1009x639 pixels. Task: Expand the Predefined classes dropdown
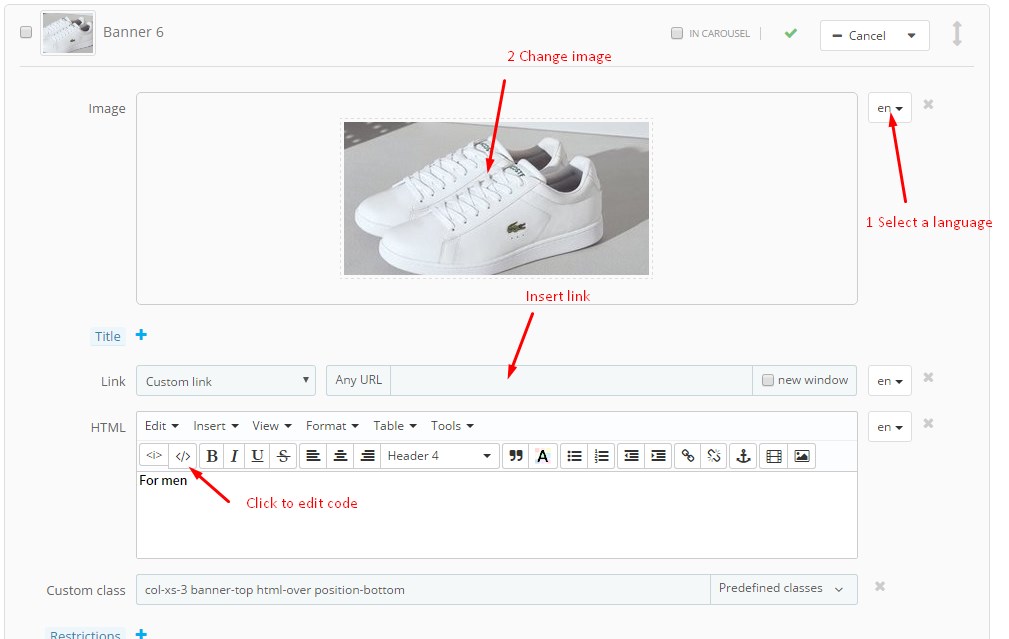[x=783, y=589]
